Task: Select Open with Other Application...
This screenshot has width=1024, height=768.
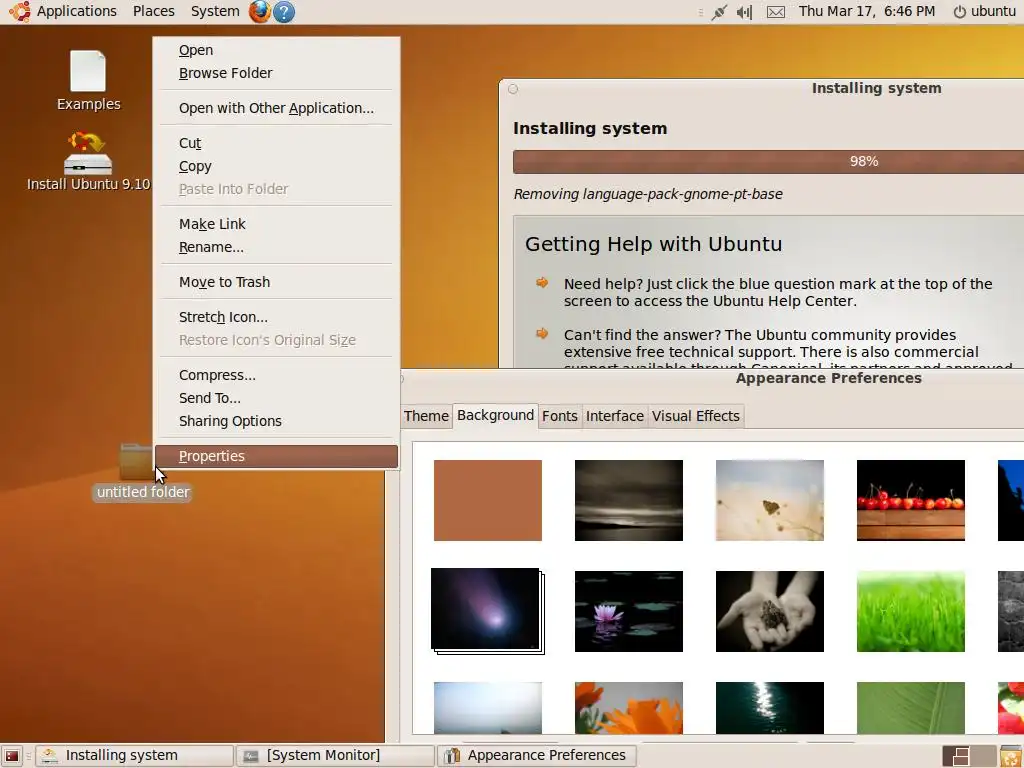Action: [x=276, y=108]
